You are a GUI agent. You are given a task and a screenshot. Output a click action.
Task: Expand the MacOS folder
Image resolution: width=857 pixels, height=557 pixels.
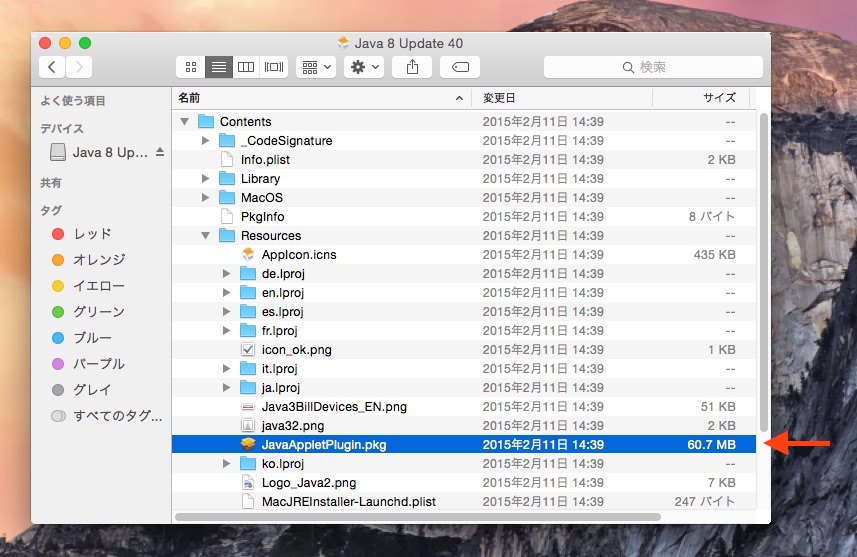[x=206, y=197]
